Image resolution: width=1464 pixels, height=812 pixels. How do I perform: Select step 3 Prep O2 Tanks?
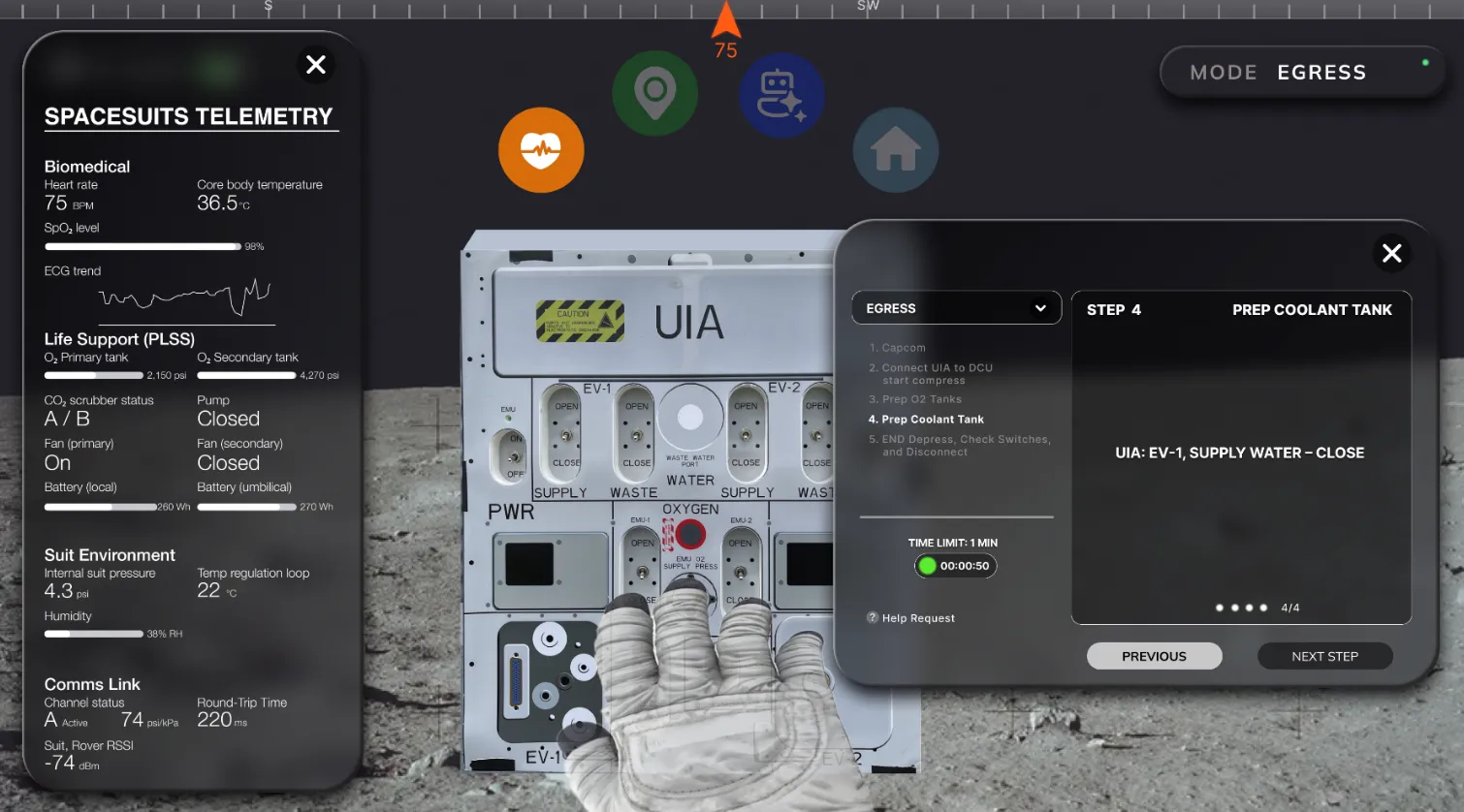915,399
